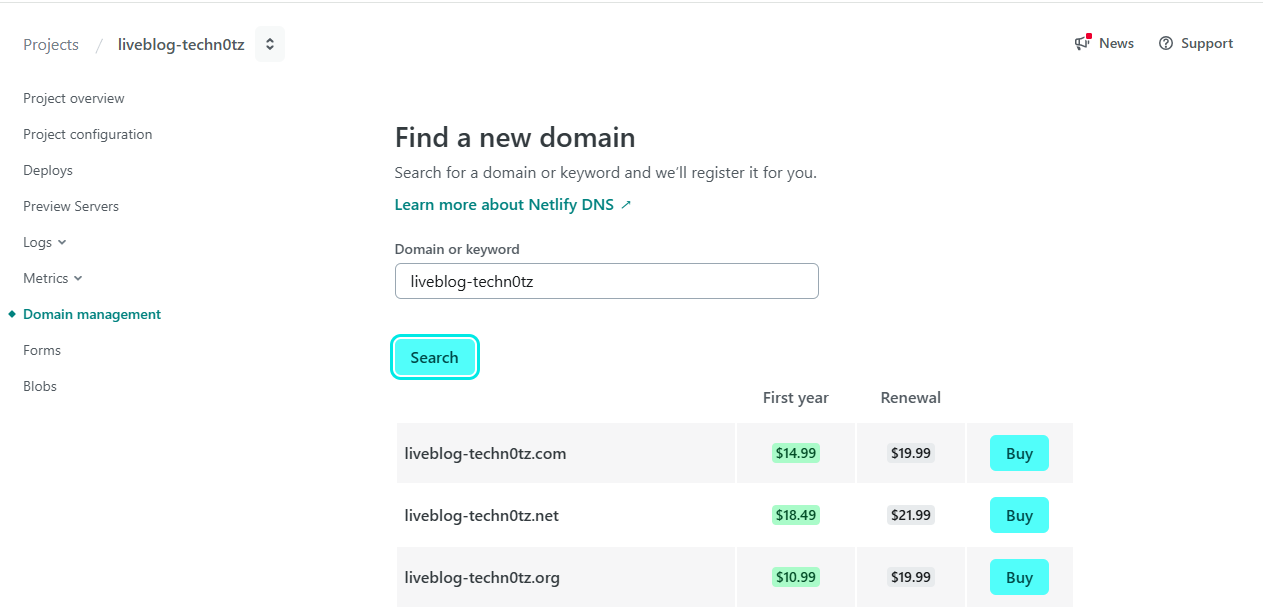Image resolution: width=1263 pixels, height=614 pixels.
Task: Buy liveblog-techn0tz.com domain
Action: (x=1019, y=453)
